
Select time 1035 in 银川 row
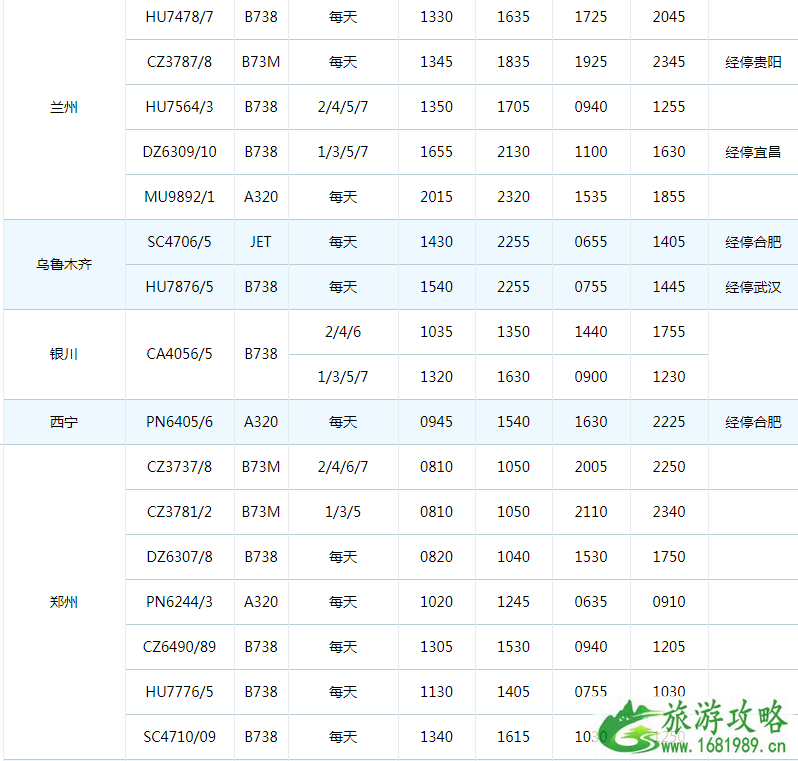pos(436,332)
